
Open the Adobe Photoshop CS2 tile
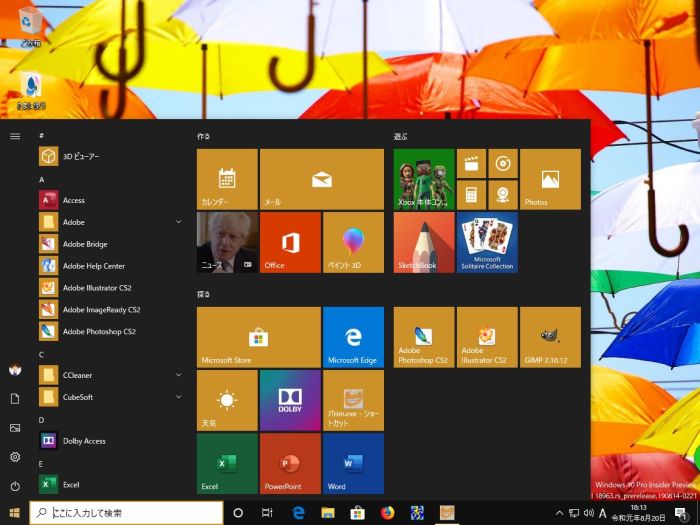click(424, 337)
